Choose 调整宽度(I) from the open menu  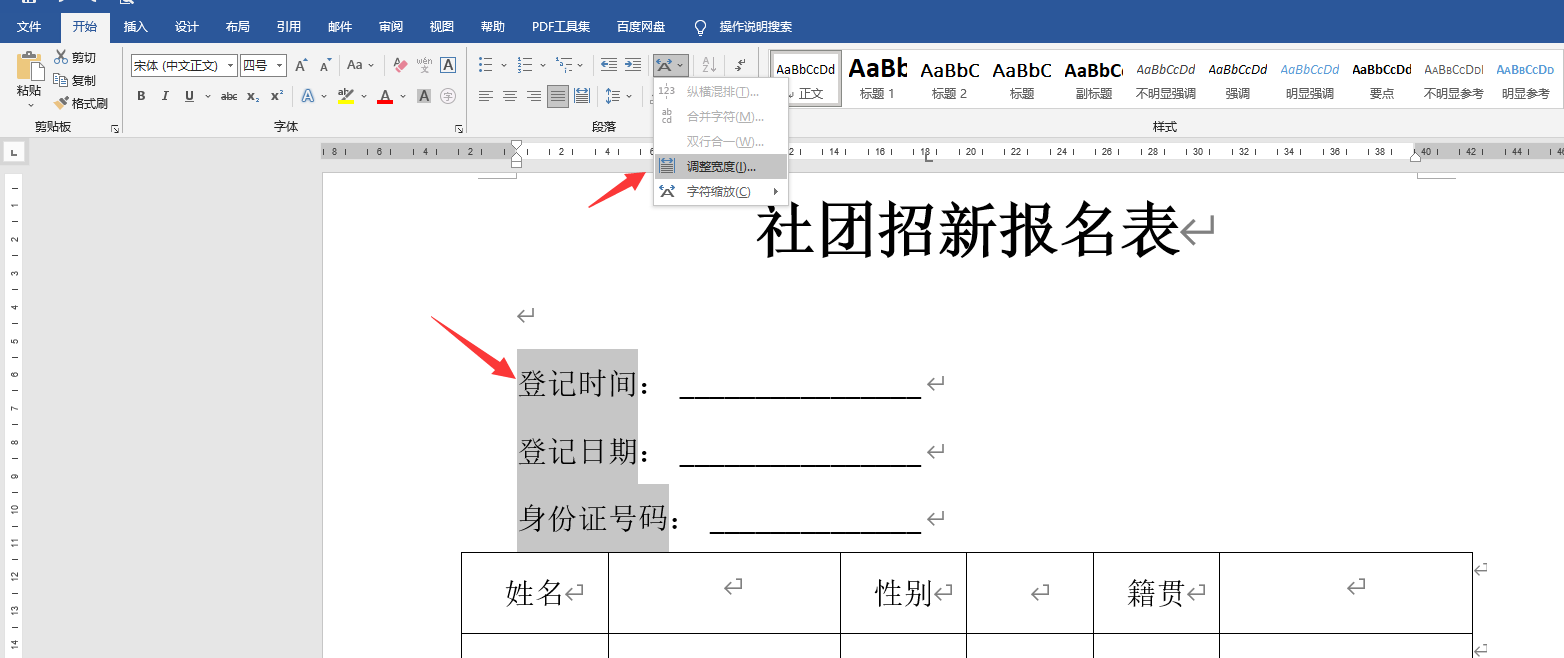[718, 166]
